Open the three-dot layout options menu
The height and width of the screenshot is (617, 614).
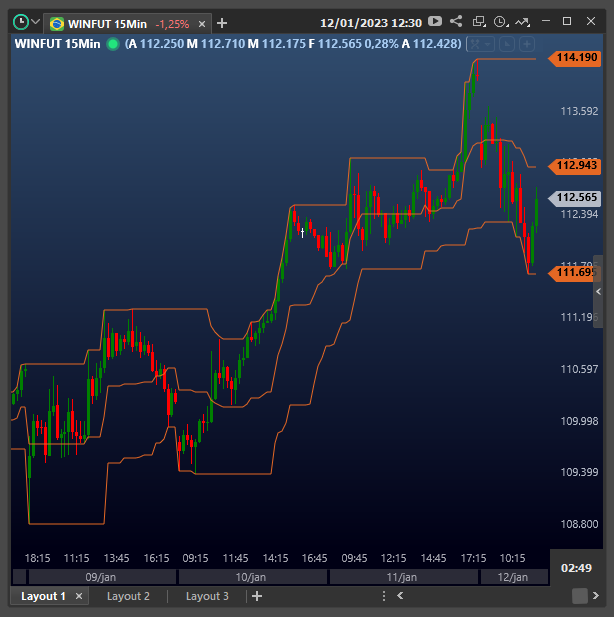(383, 596)
